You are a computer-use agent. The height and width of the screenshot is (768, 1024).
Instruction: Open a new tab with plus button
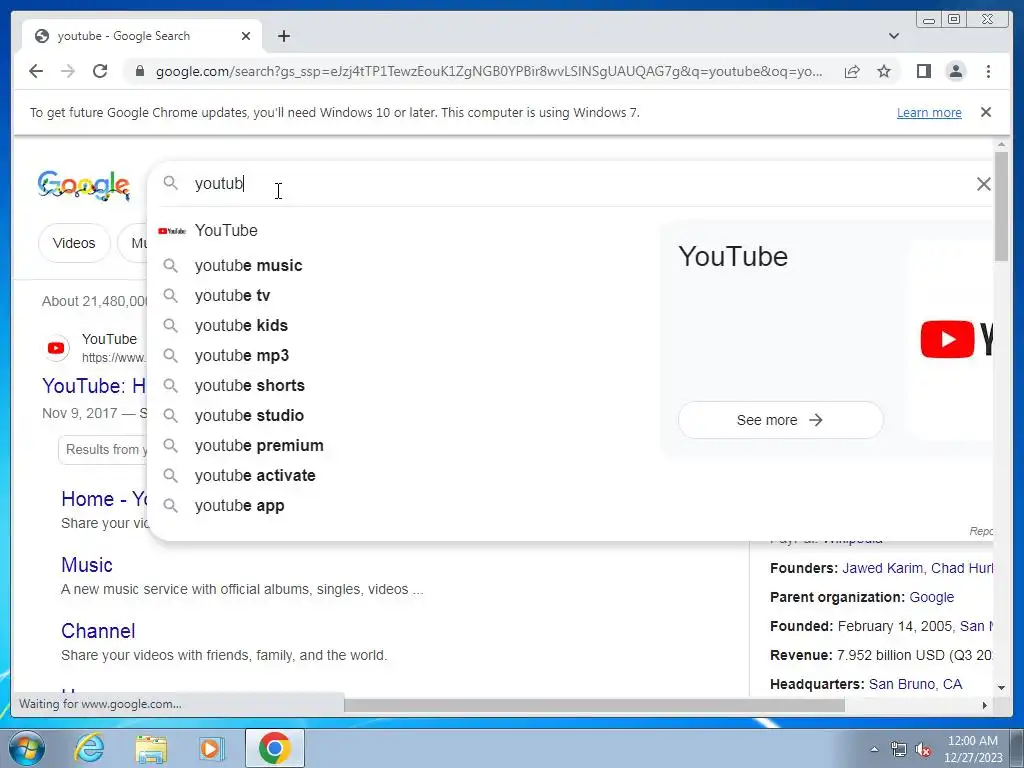pos(283,36)
